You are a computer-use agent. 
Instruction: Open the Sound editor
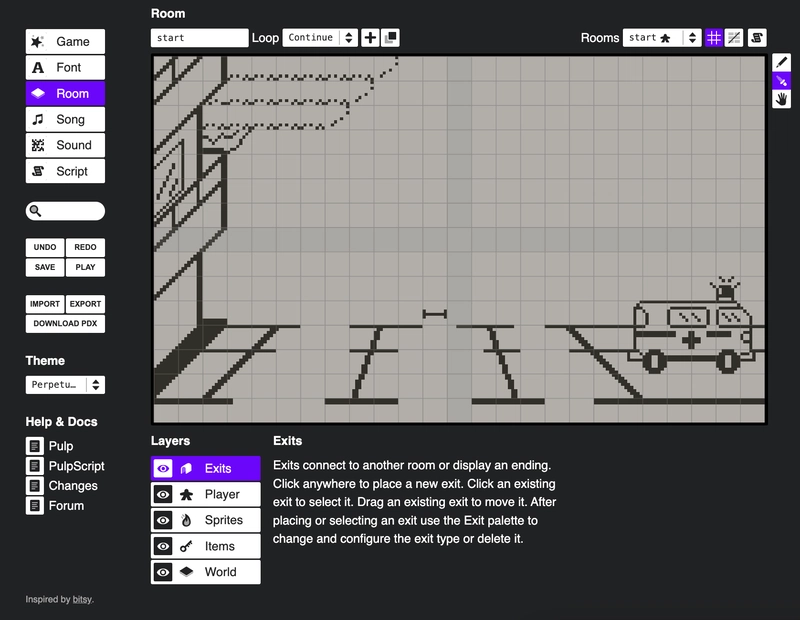(x=65, y=145)
